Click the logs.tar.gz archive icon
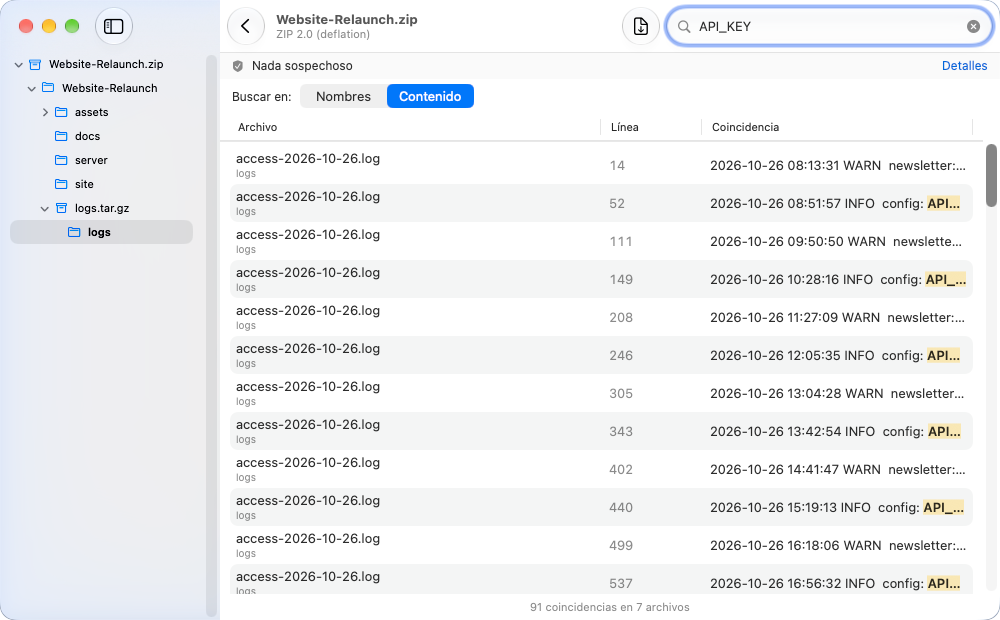 [x=61, y=208]
